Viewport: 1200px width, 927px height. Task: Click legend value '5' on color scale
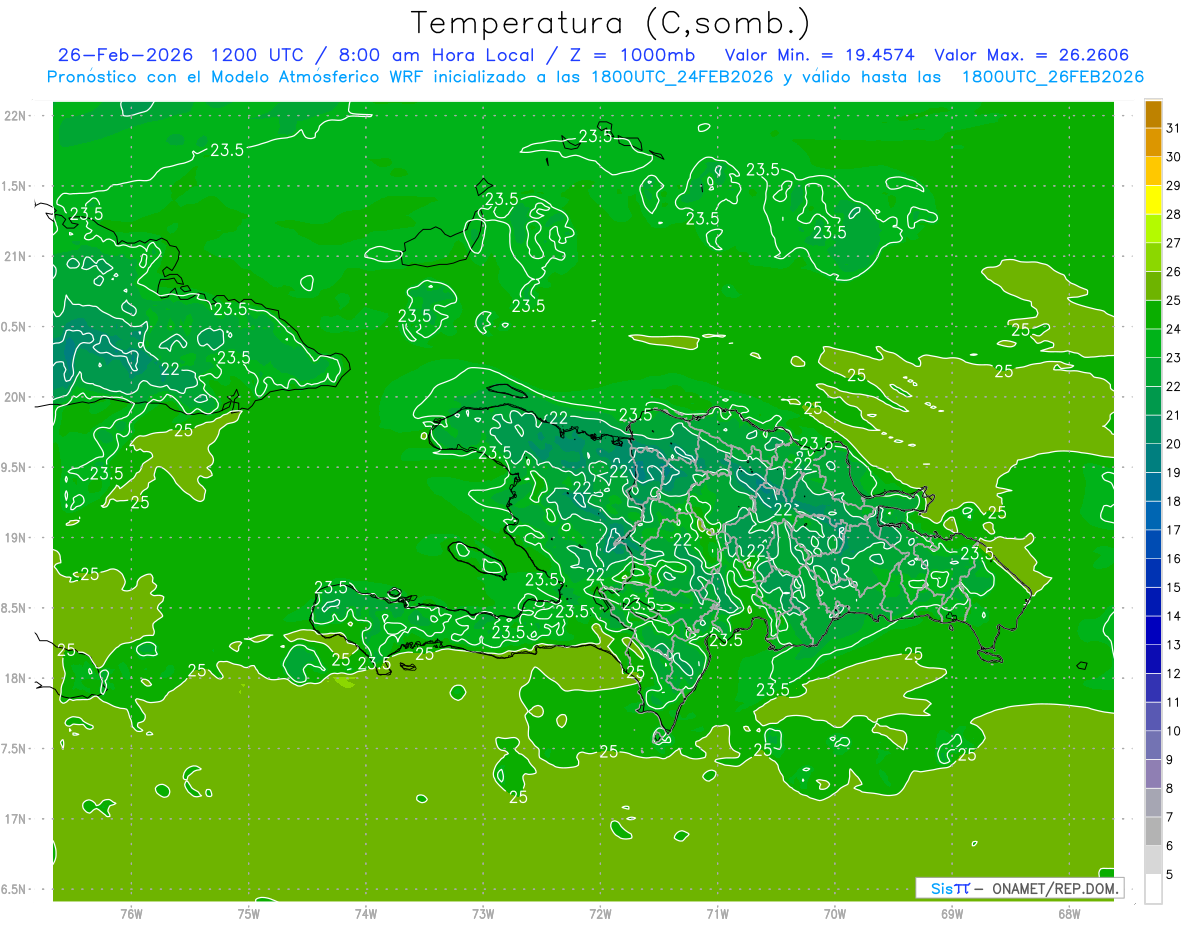(x=1170, y=875)
